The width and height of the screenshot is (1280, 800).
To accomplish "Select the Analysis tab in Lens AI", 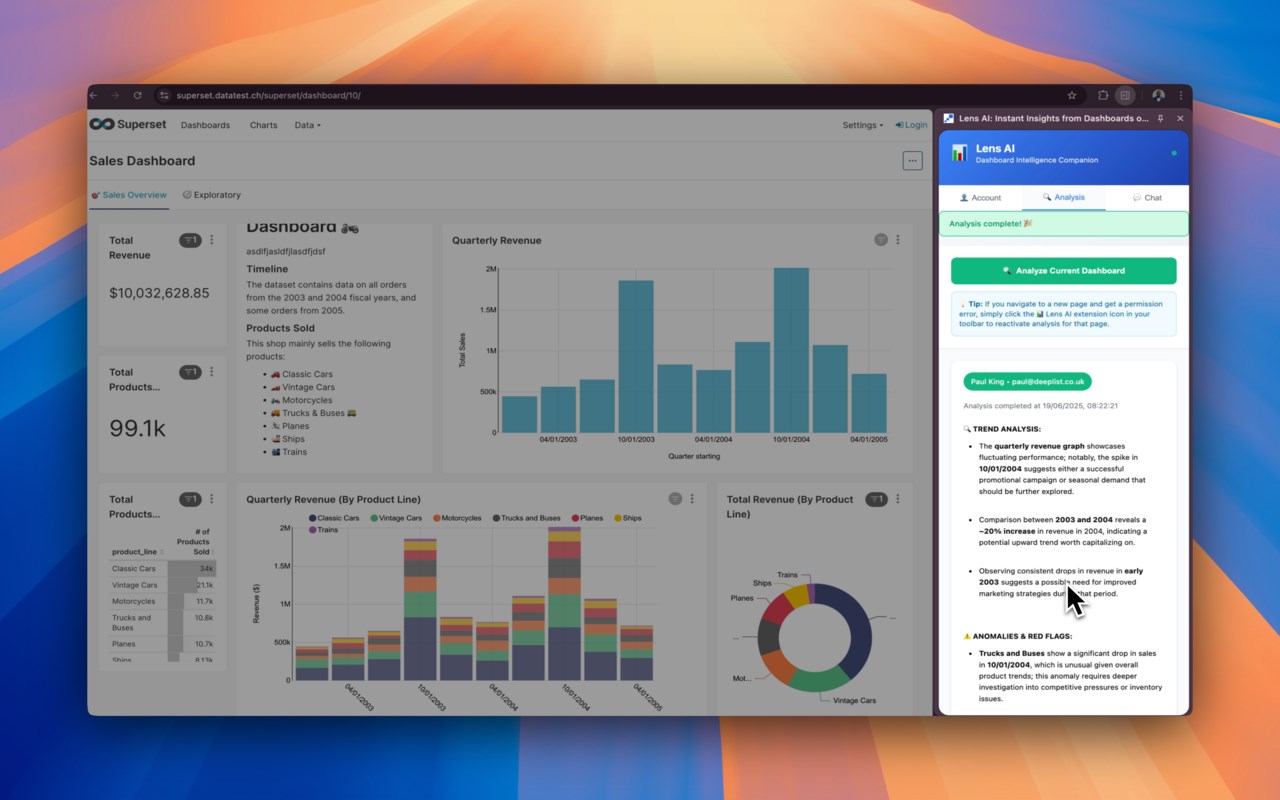I will pyautogui.click(x=1063, y=197).
